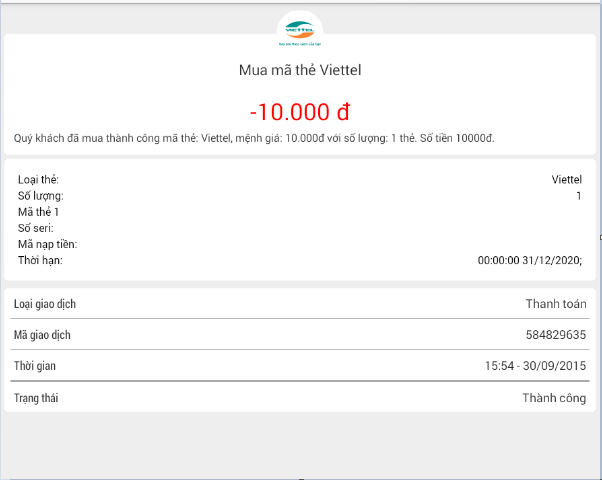This screenshot has width=602, height=484.
Task: Click the "Thời gian" row label
Action: coord(35,366)
